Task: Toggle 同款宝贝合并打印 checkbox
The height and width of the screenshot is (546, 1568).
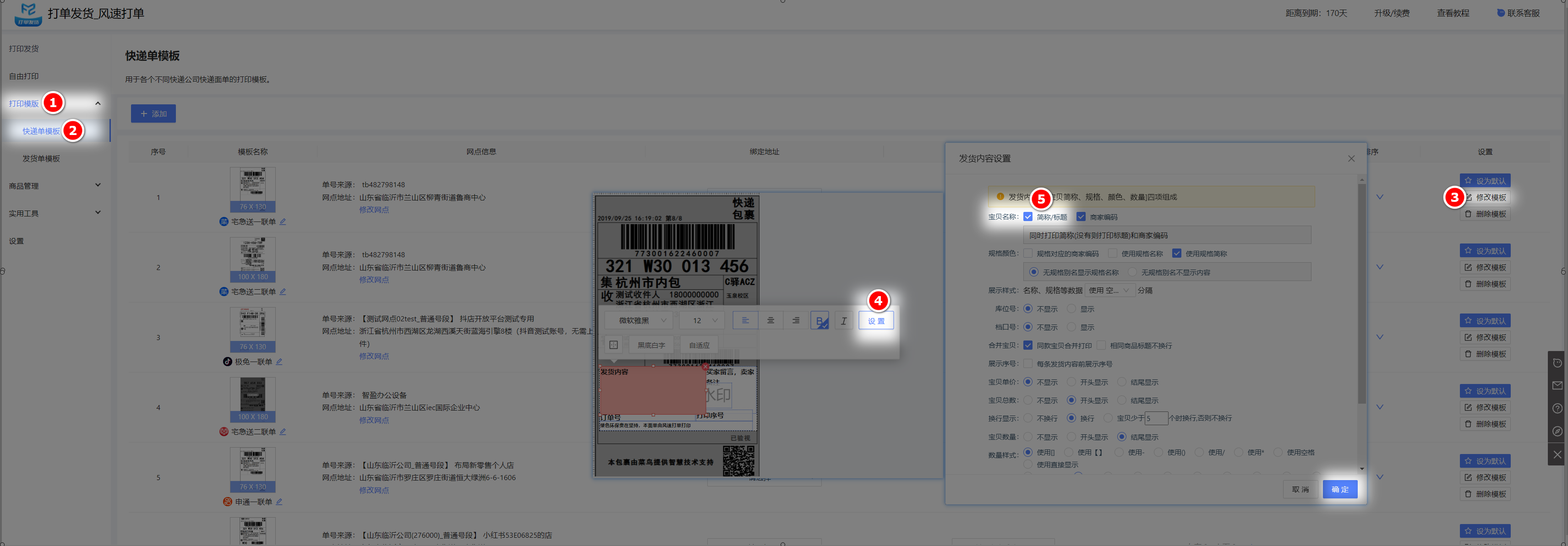Action: point(1027,345)
